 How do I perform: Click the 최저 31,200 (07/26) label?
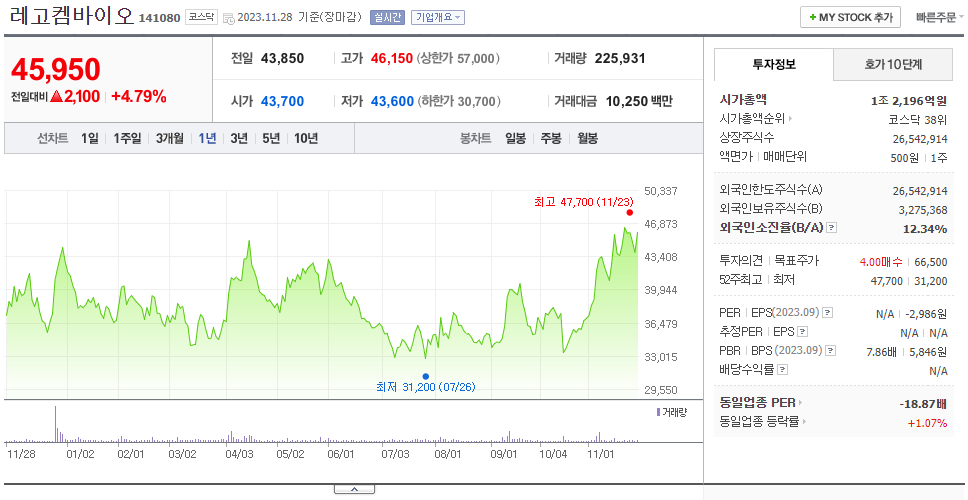(425, 388)
